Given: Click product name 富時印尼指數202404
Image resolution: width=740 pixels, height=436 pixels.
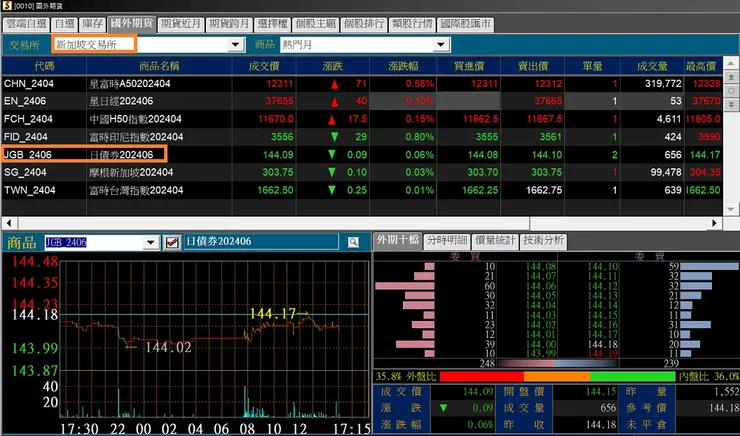Looking at the screenshot, I should 136,137.
